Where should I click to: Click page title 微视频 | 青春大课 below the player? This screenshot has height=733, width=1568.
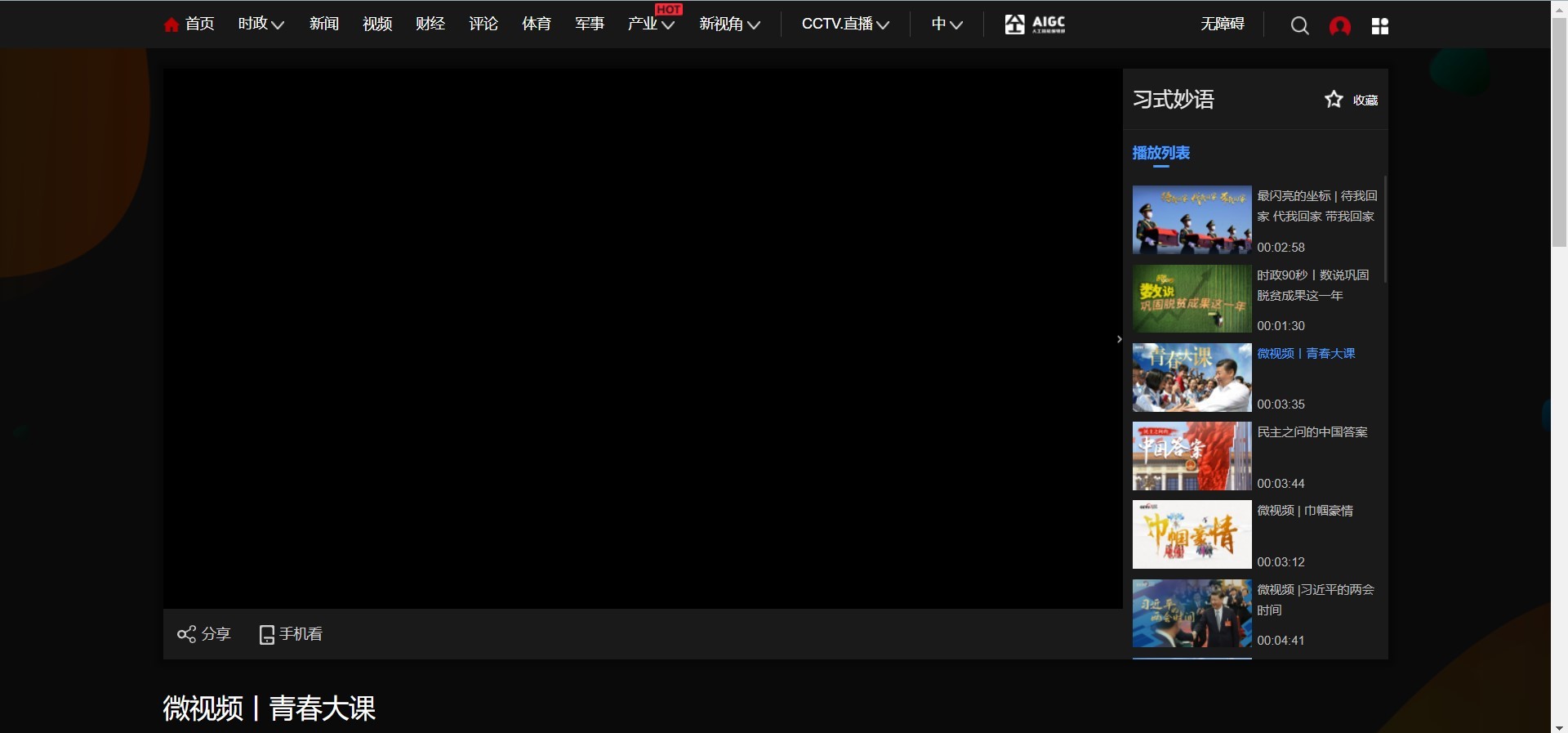tap(269, 708)
